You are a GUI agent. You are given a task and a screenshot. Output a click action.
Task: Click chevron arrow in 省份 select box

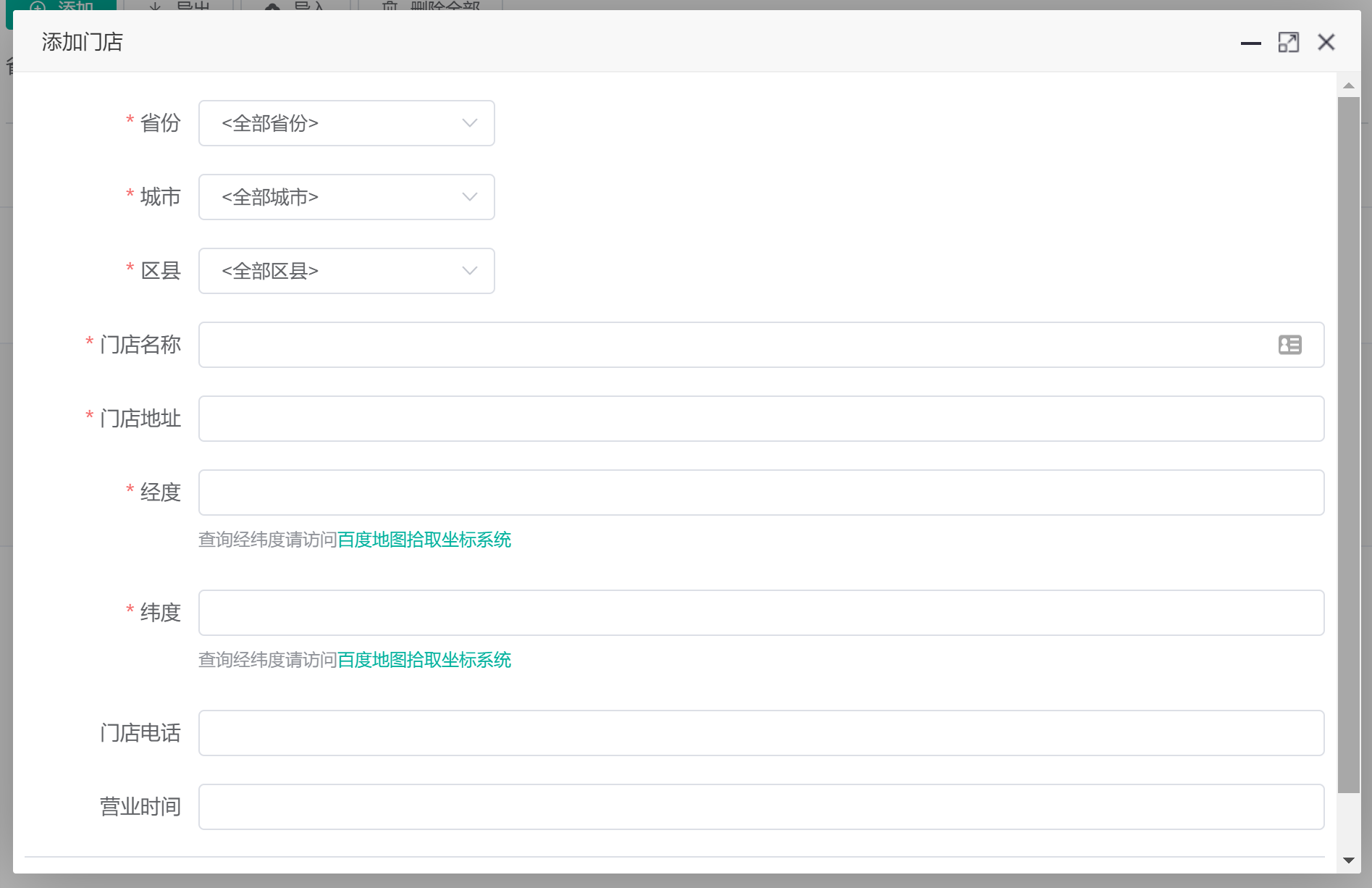point(470,123)
